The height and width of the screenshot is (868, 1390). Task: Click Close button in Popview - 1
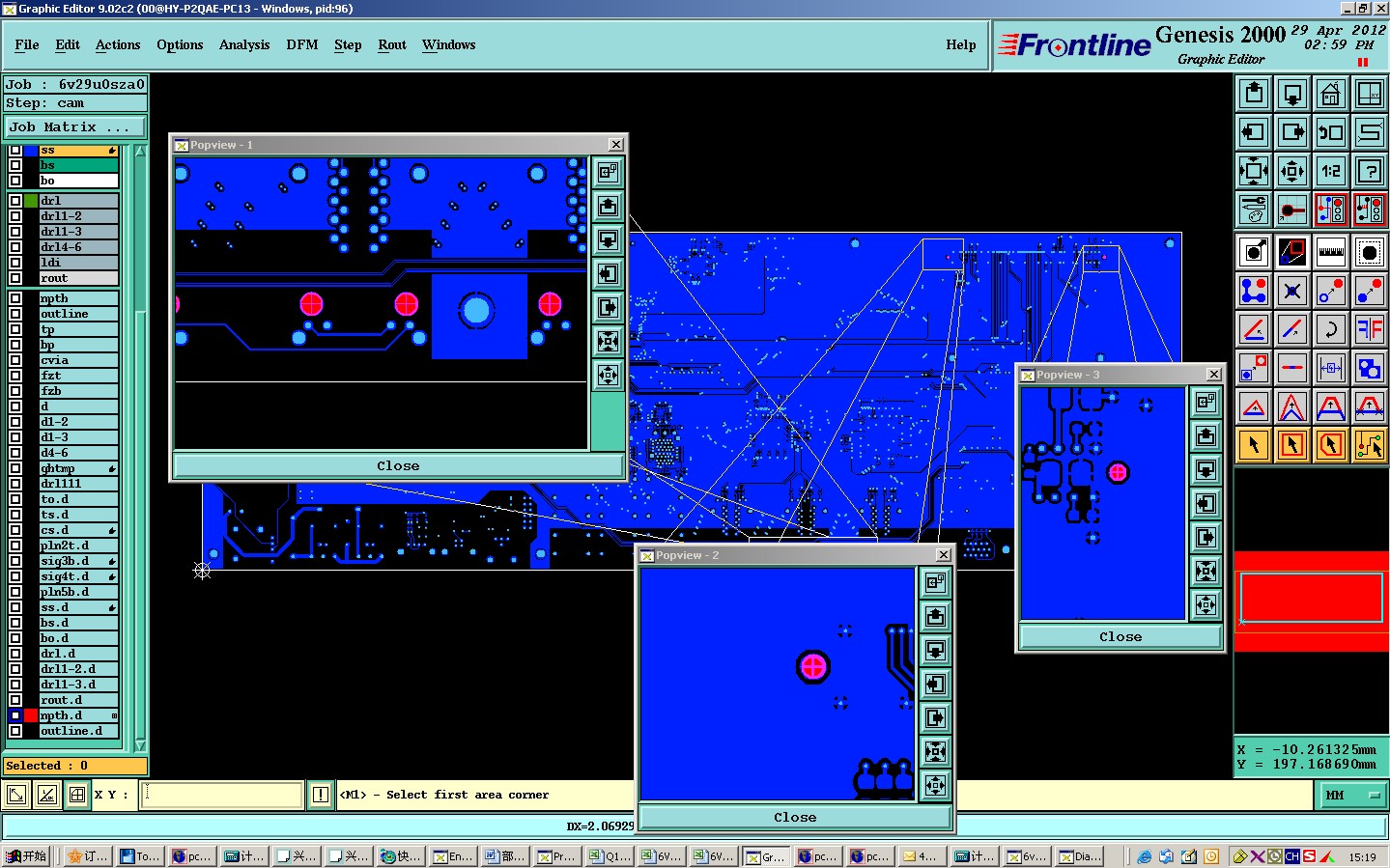click(x=398, y=465)
